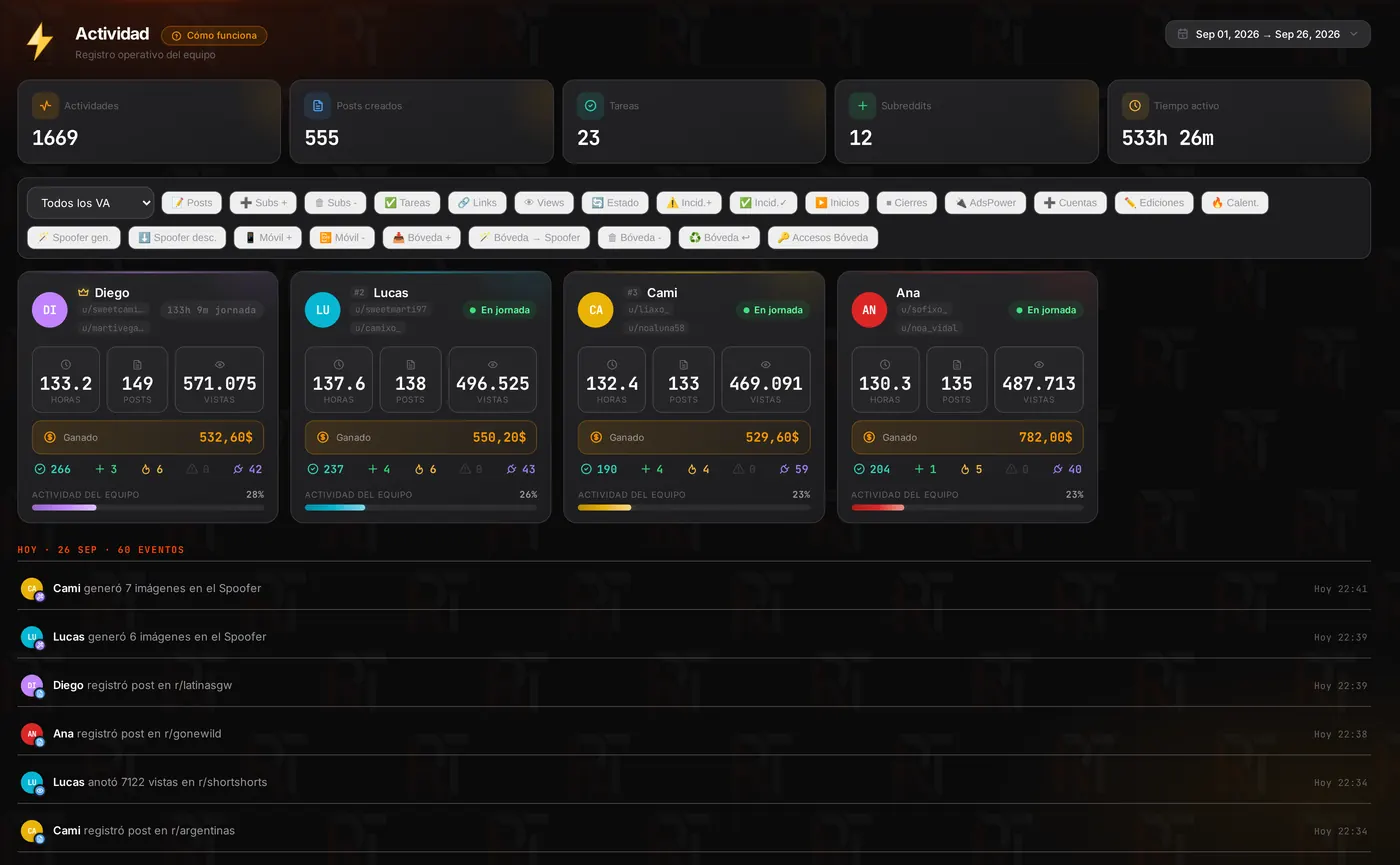Screen dimensions: 1400x865
Task: Toggle the AdsPower filter chip
Action: 985,203
